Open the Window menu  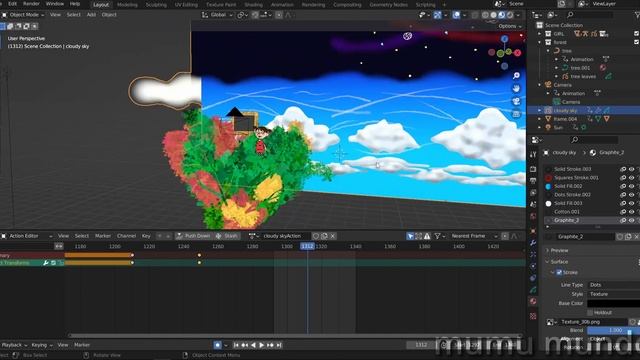[x=55, y=4]
